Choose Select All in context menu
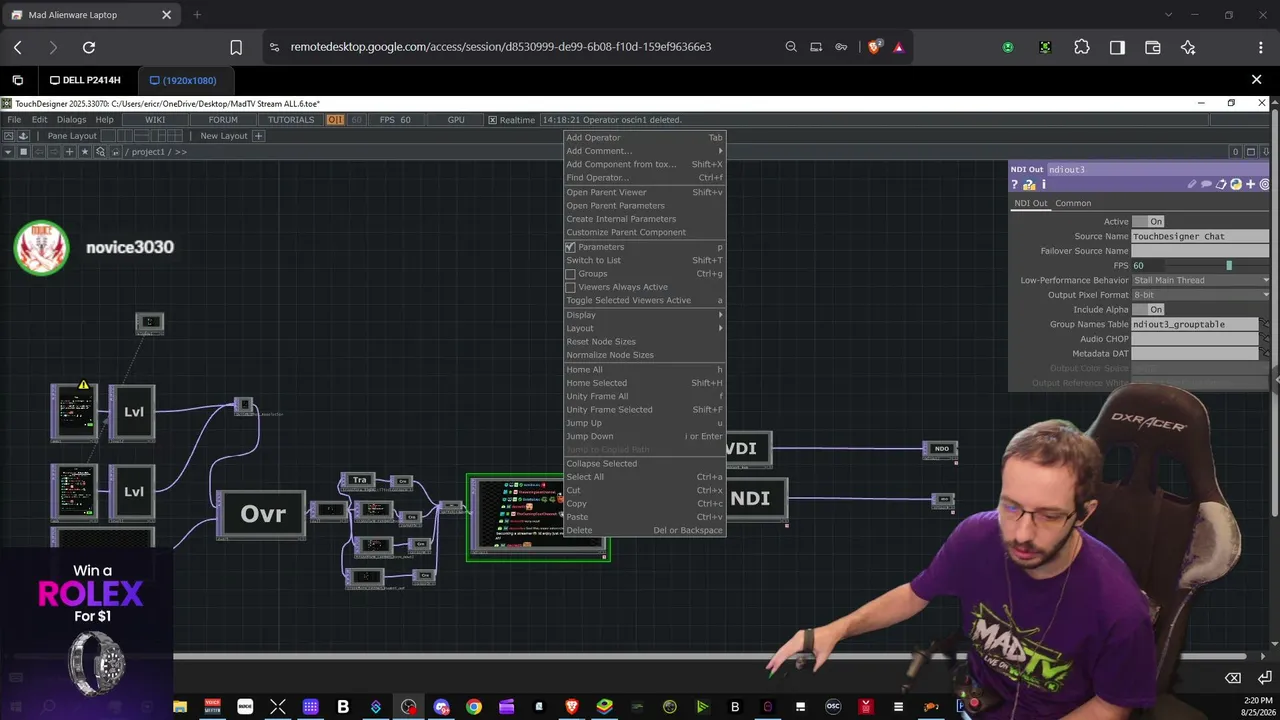The height and width of the screenshot is (720, 1280). 644,477
